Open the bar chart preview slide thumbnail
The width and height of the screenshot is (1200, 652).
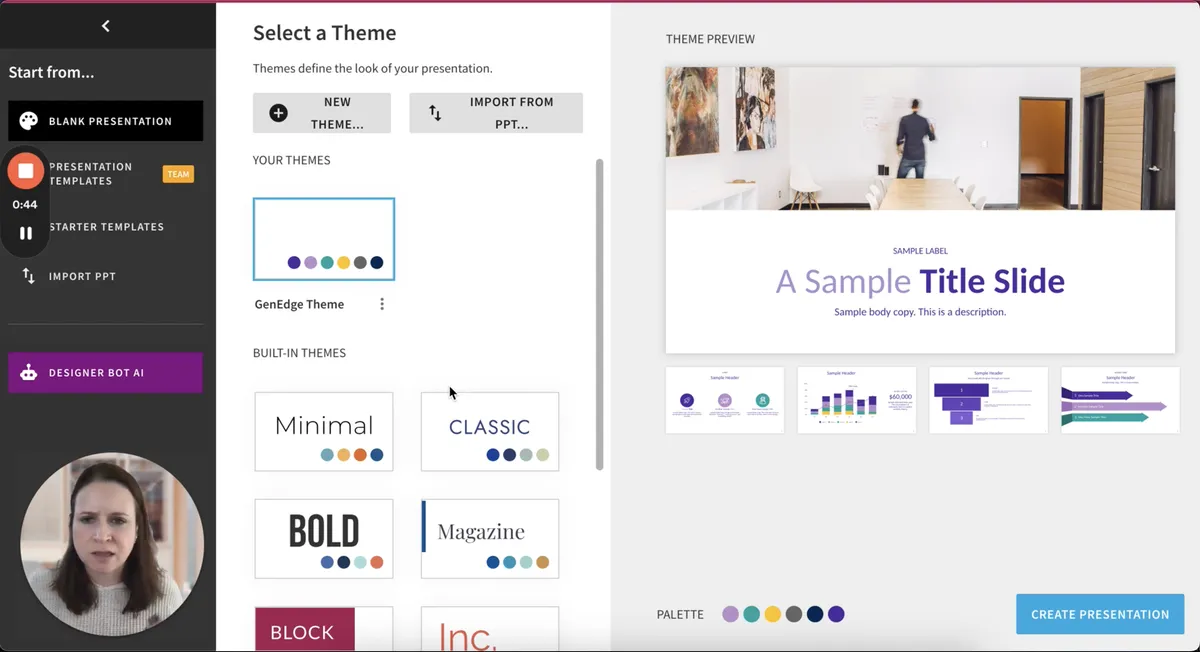pos(857,400)
